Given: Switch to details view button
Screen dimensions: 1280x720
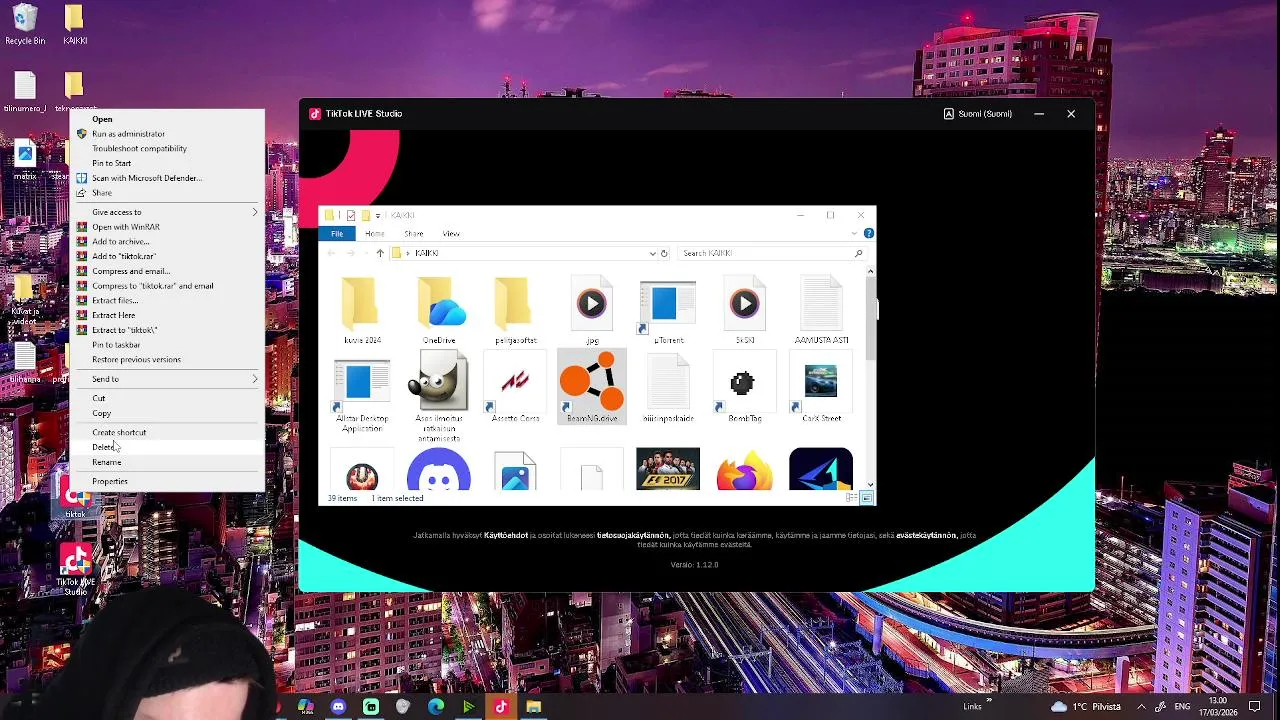Looking at the screenshot, I should click(x=851, y=498).
